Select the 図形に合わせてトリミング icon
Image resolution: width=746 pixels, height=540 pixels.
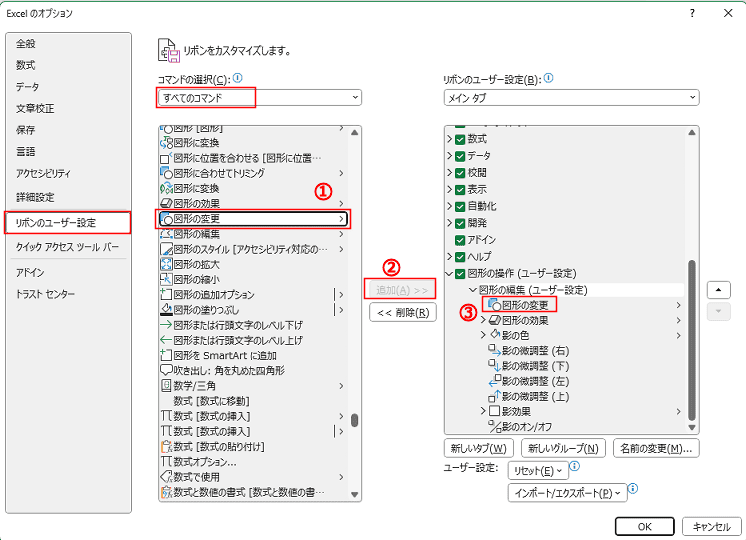click(x=166, y=173)
